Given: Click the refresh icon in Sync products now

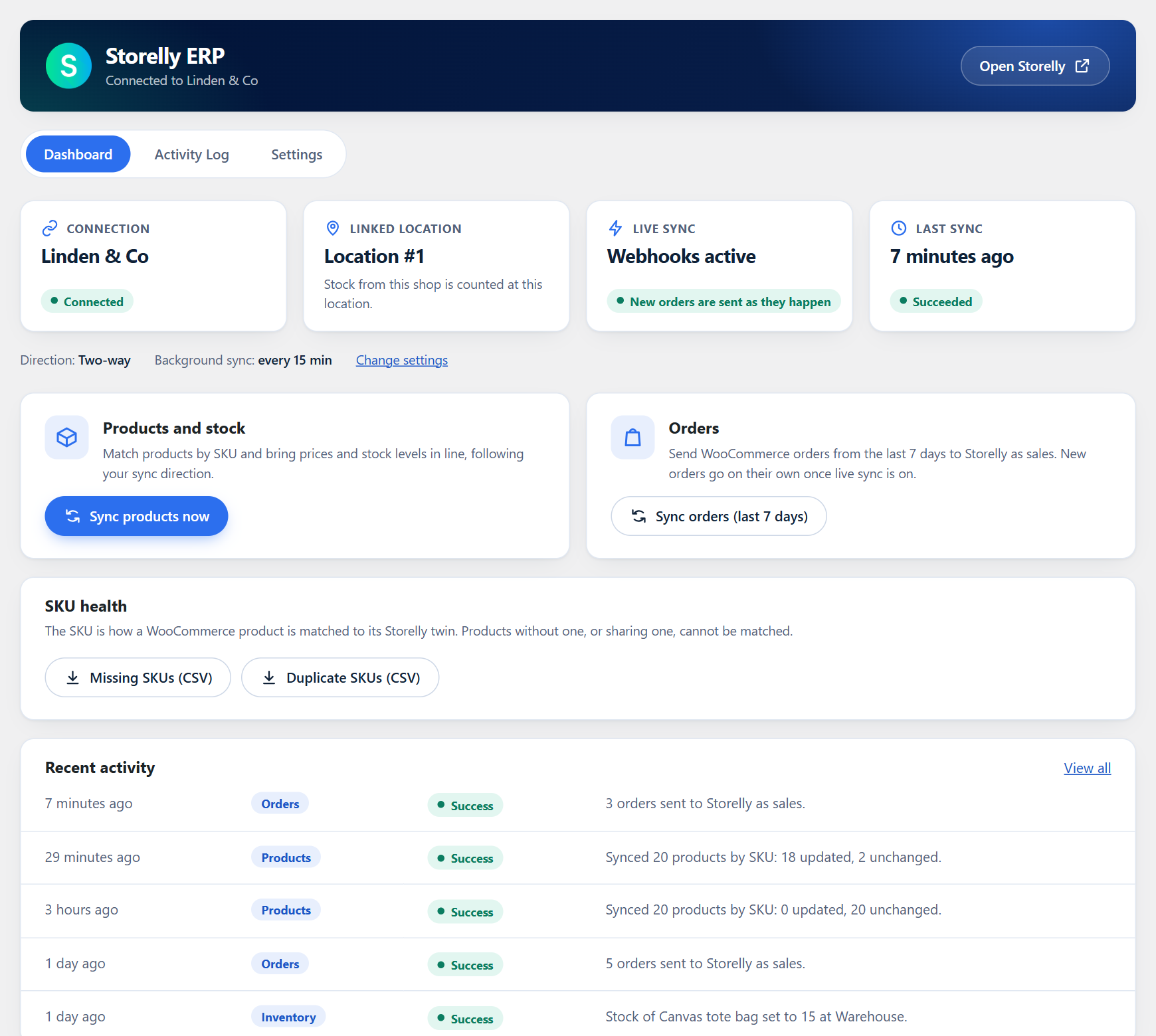Looking at the screenshot, I should tap(73, 516).
